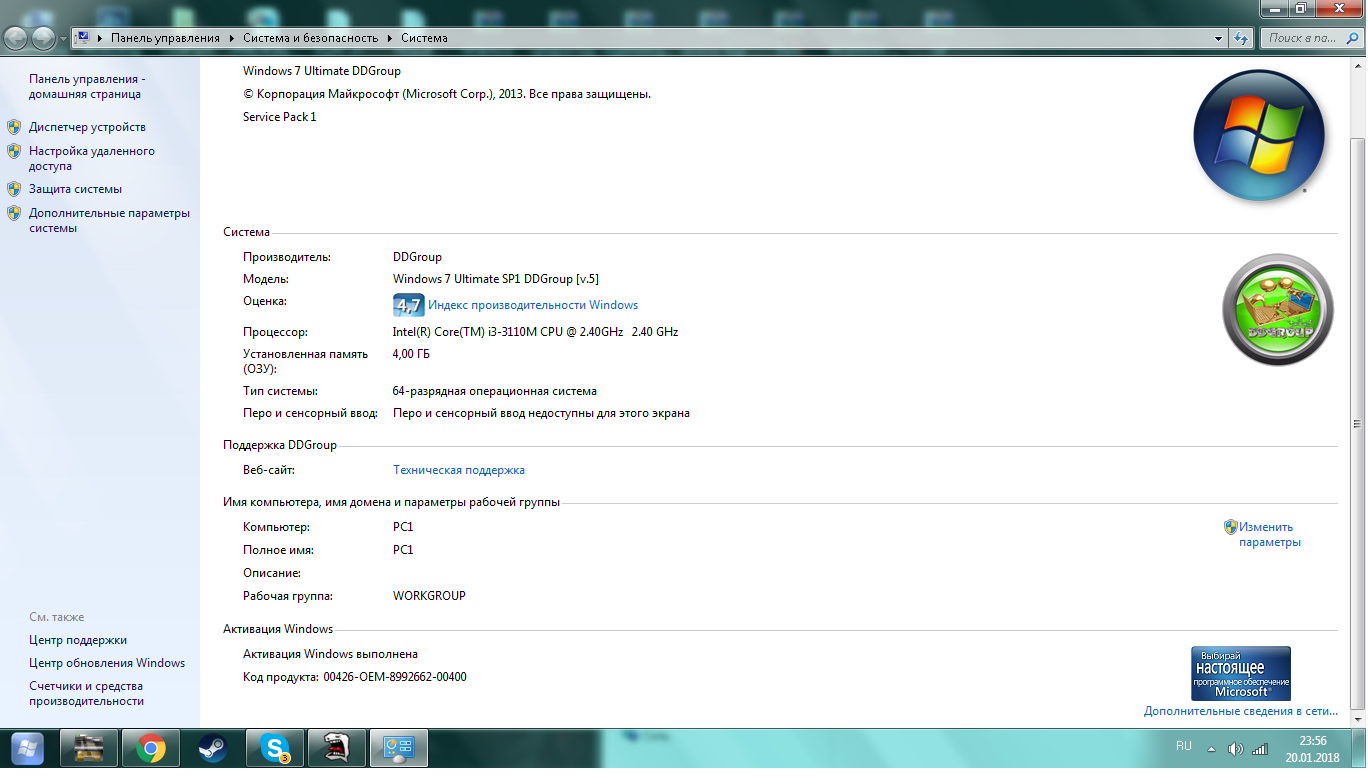Go to "Панель управления" in breadcrumb
1368x784 pixels.
(x=165, y=38)
